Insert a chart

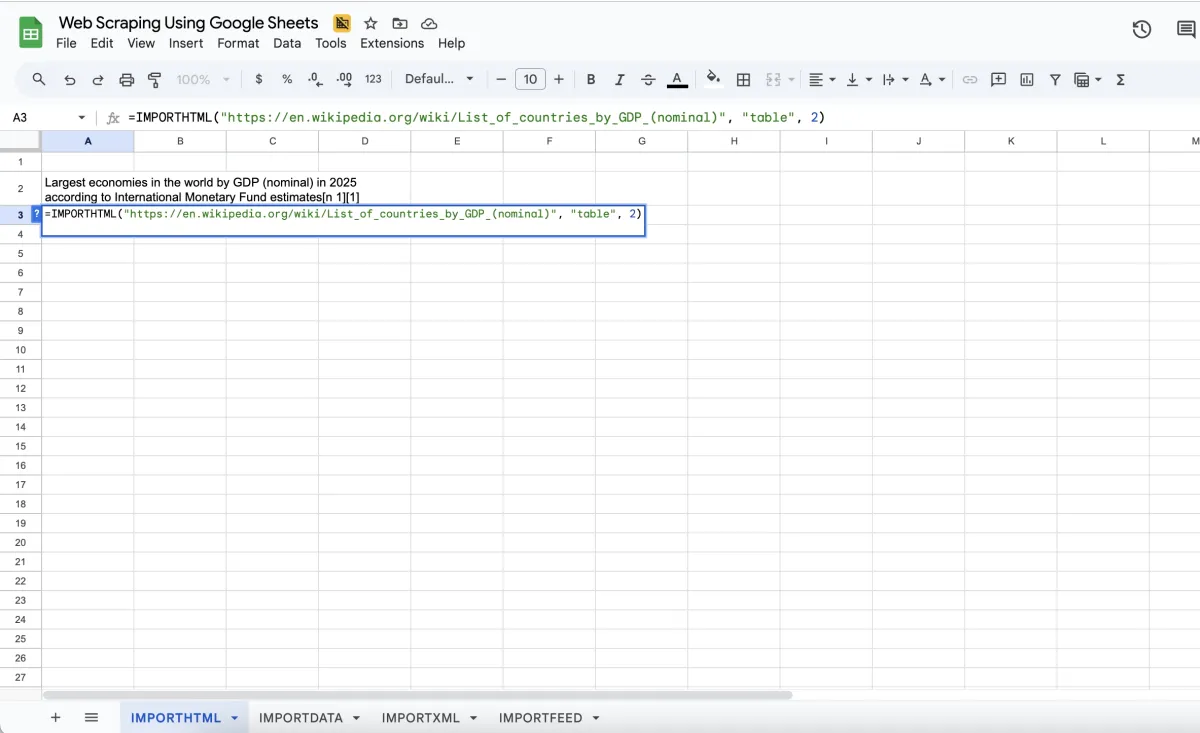tap(1027, 79)
